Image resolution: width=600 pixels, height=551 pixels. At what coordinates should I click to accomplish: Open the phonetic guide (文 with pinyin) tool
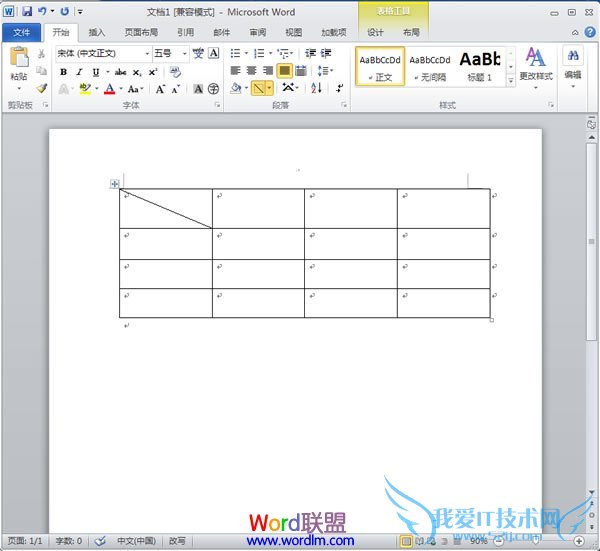(198, 53)
